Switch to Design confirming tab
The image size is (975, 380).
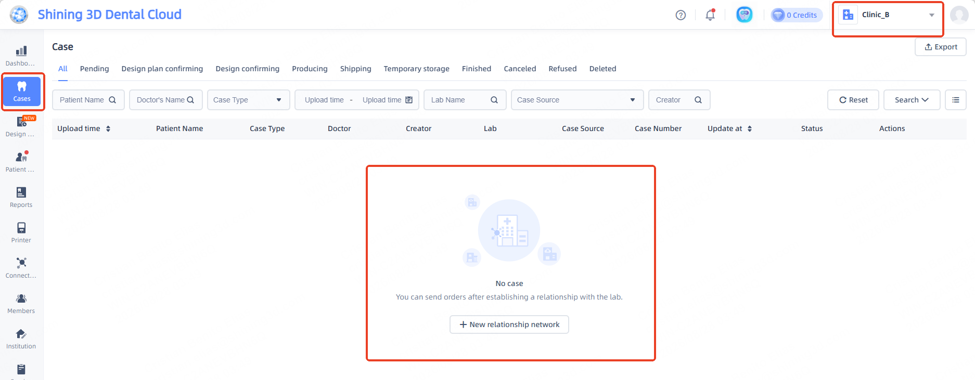[247, 69]
